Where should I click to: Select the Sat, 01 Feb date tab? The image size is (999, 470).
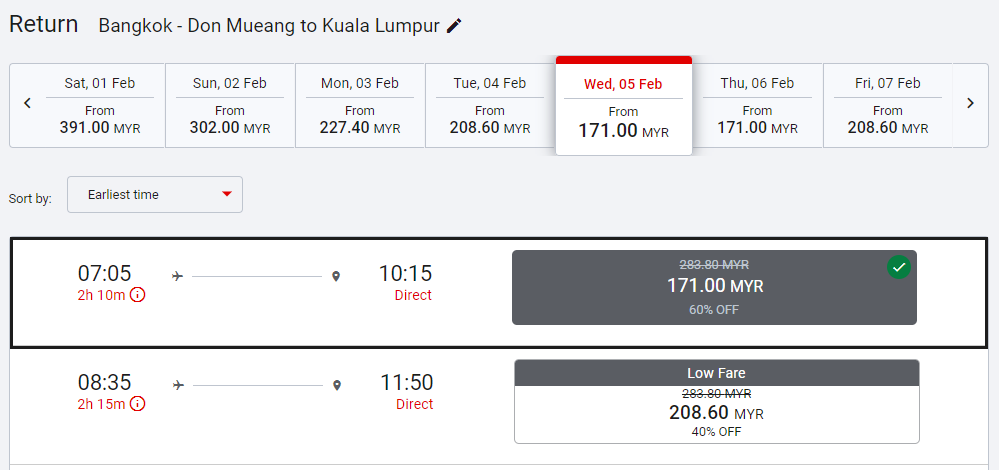coord(100,106)
